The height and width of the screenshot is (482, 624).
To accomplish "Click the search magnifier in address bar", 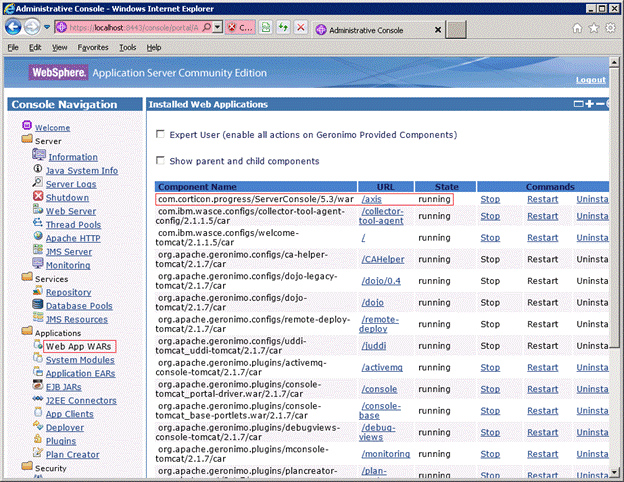I will (x=207, y=27).
